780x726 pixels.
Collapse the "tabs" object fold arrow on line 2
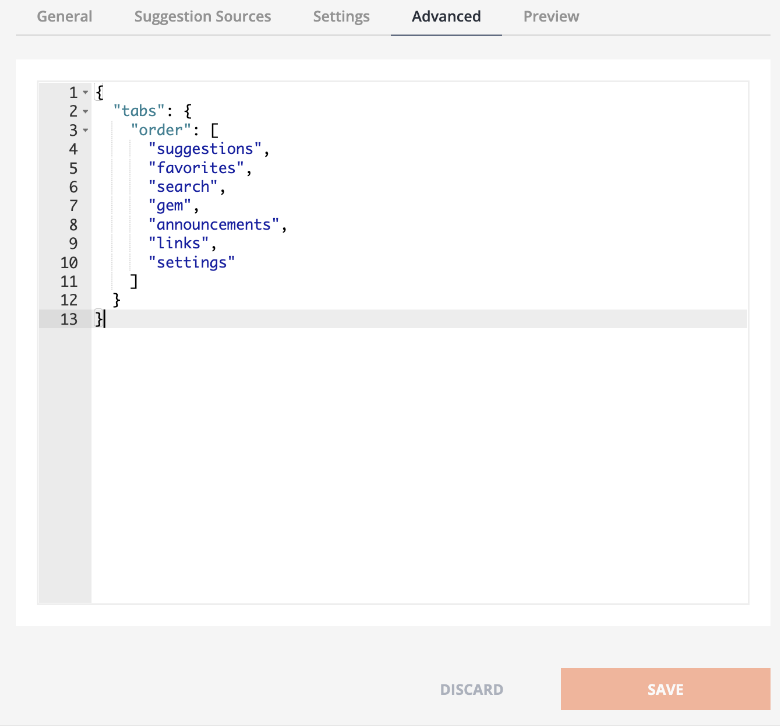(86, 111)
